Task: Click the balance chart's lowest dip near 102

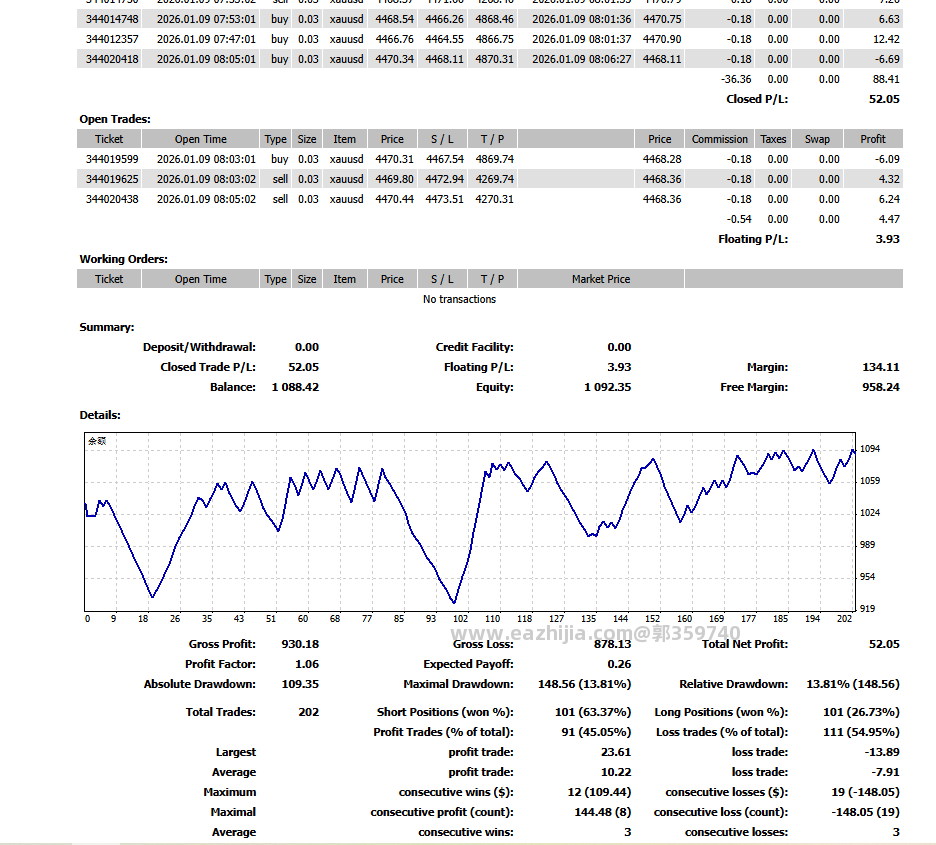Action: click(x=454, y=602)
